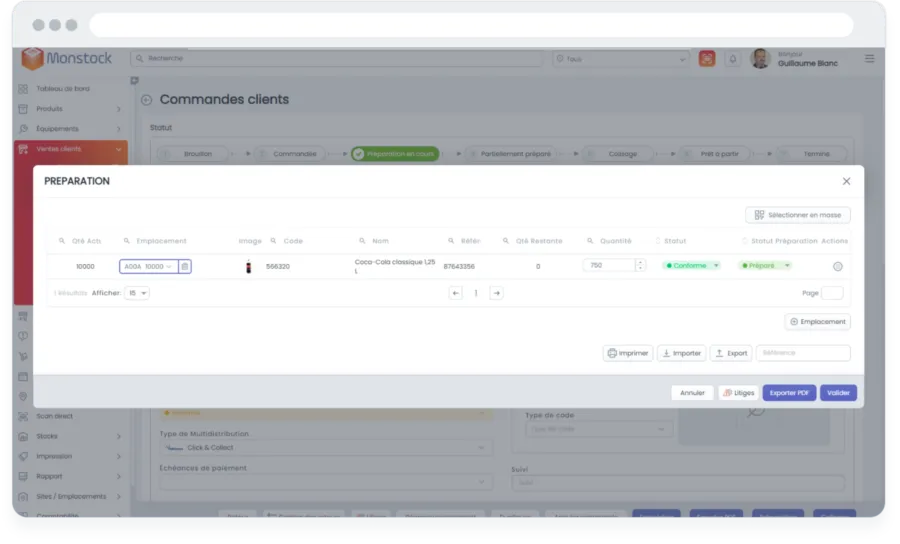Open the Litiges button
This screenshot has width=900, height=544.
coord(738,393)
